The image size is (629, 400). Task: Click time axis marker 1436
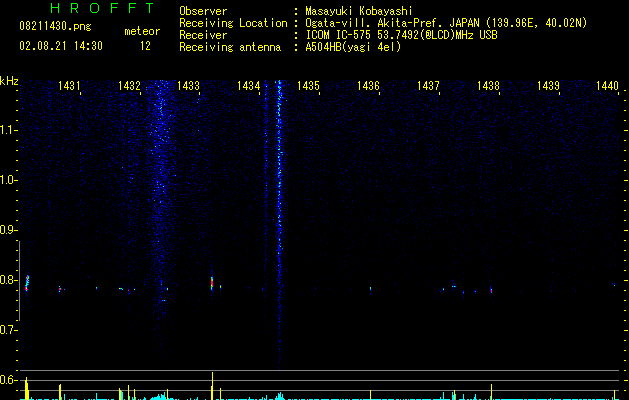[368, 86]
